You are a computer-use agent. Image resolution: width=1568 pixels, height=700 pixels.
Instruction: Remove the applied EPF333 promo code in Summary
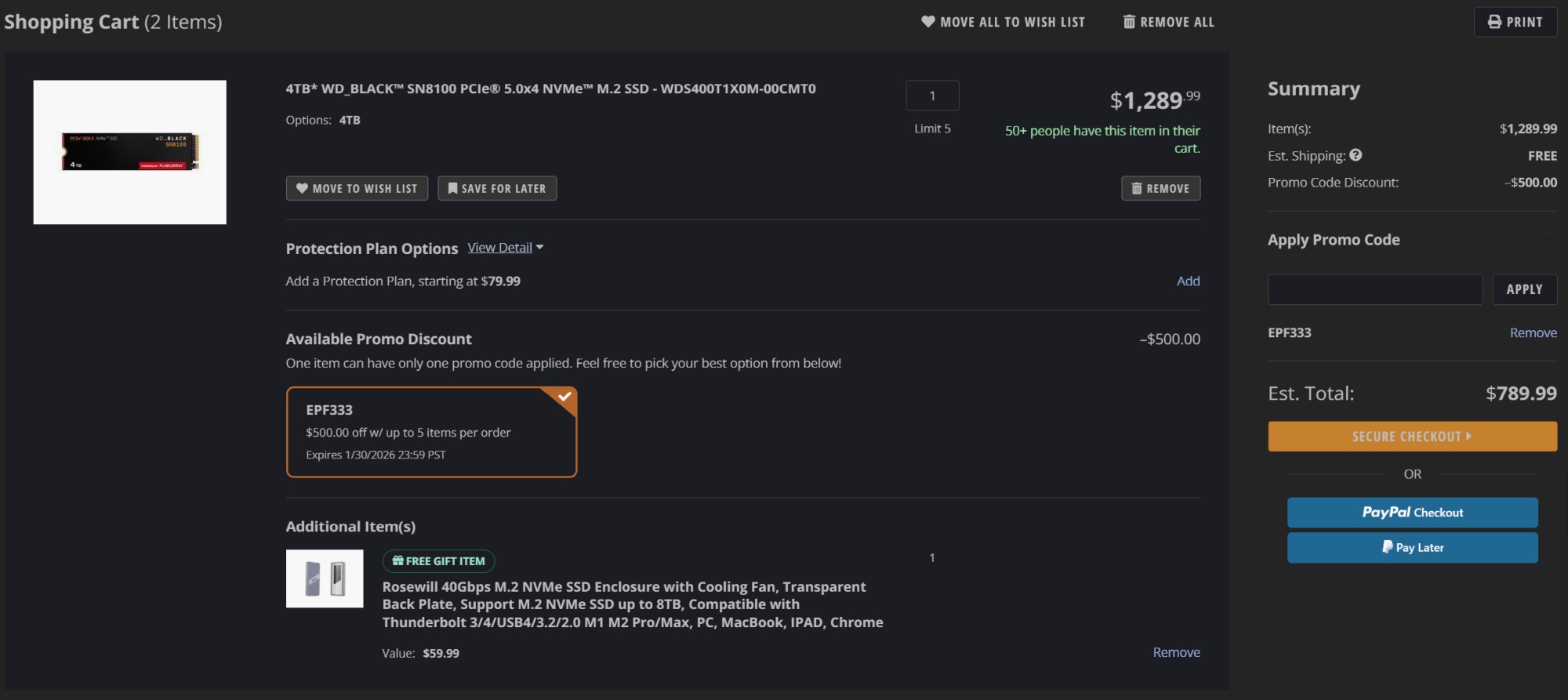tap(1534, 332)
